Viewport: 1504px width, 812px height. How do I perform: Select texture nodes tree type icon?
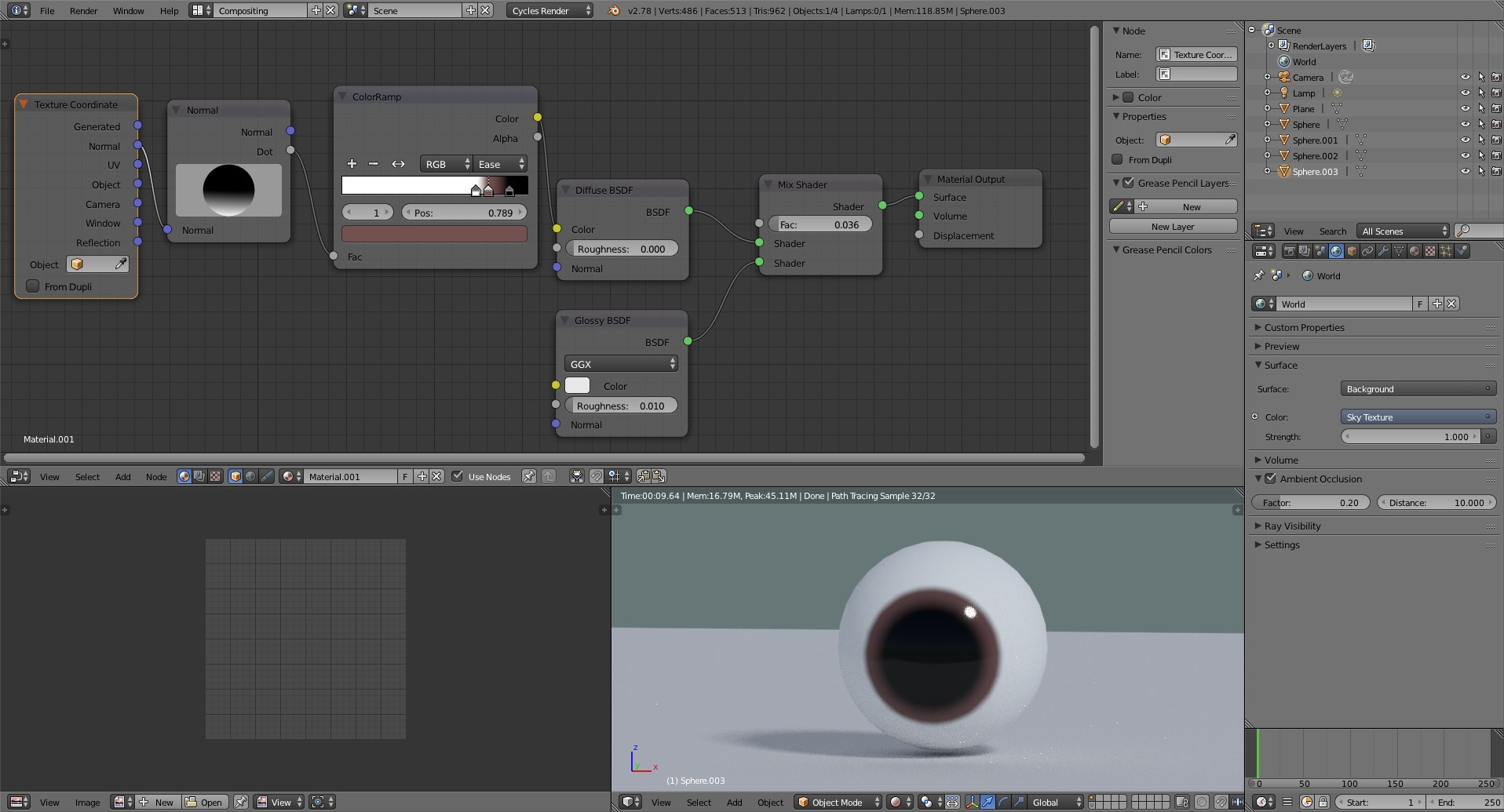(215, 476)
